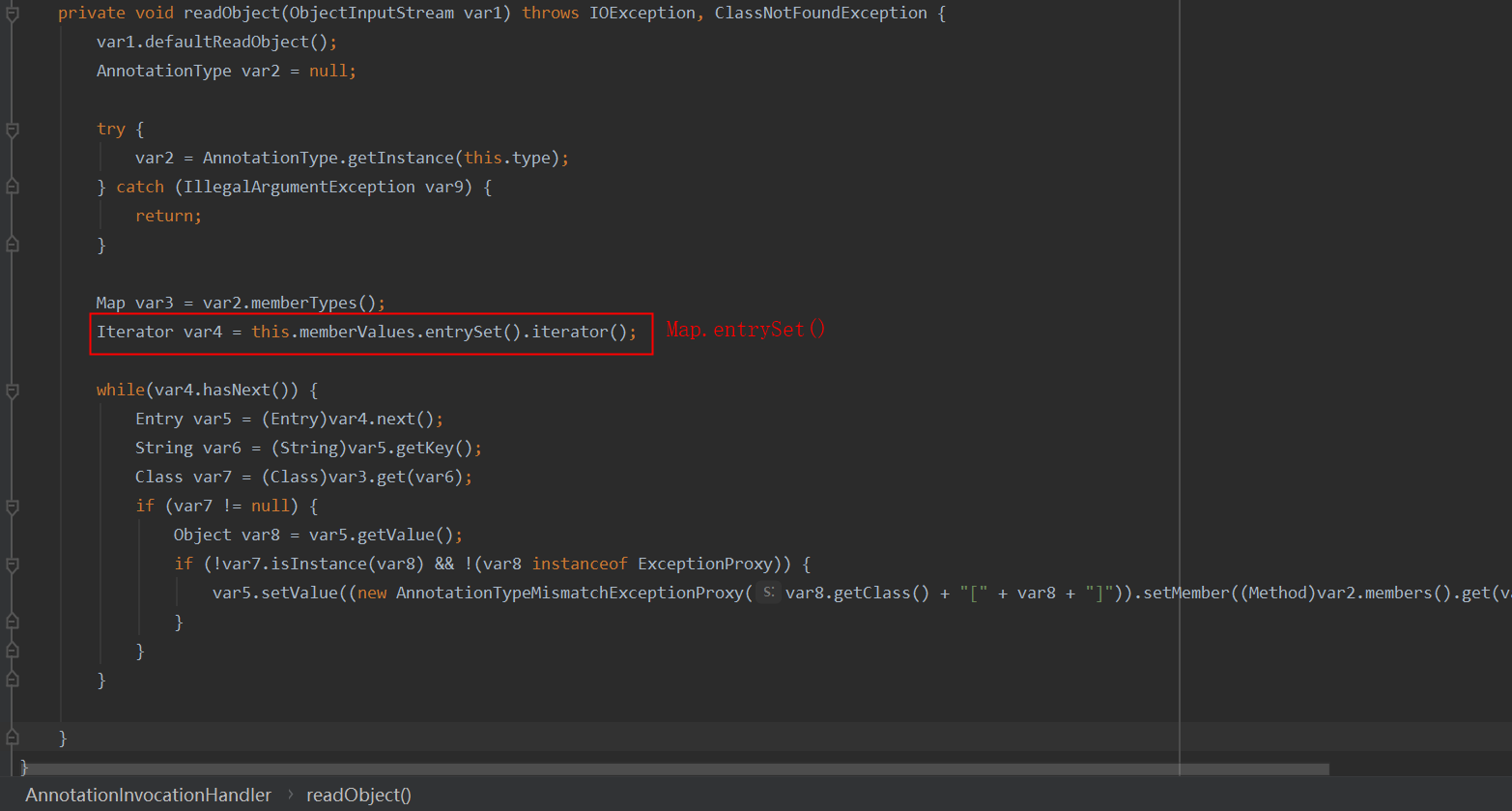Collapse the readObject method using its fold marker
This screenshot has width=1512, height=811.
13,14
